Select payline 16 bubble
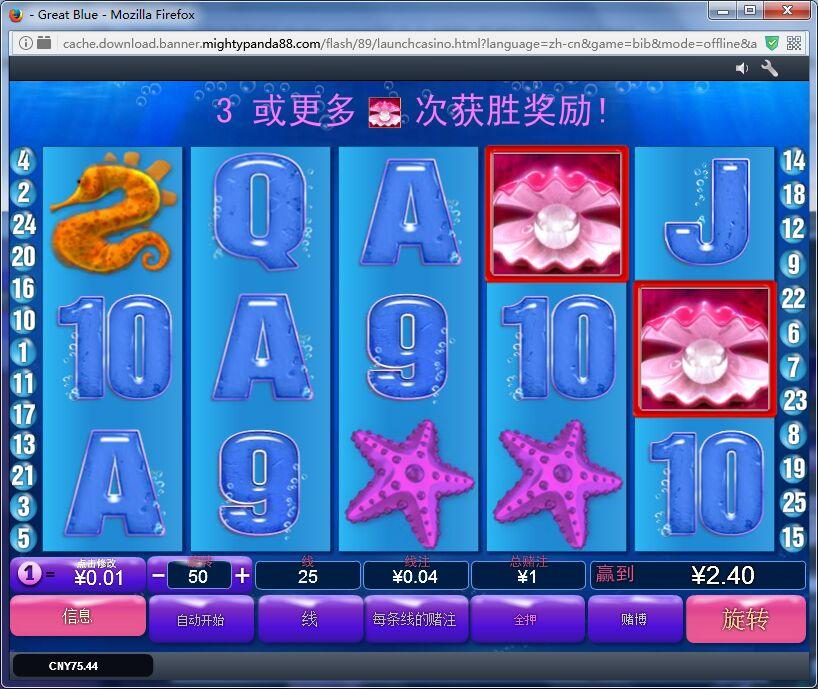 point(23,288)
